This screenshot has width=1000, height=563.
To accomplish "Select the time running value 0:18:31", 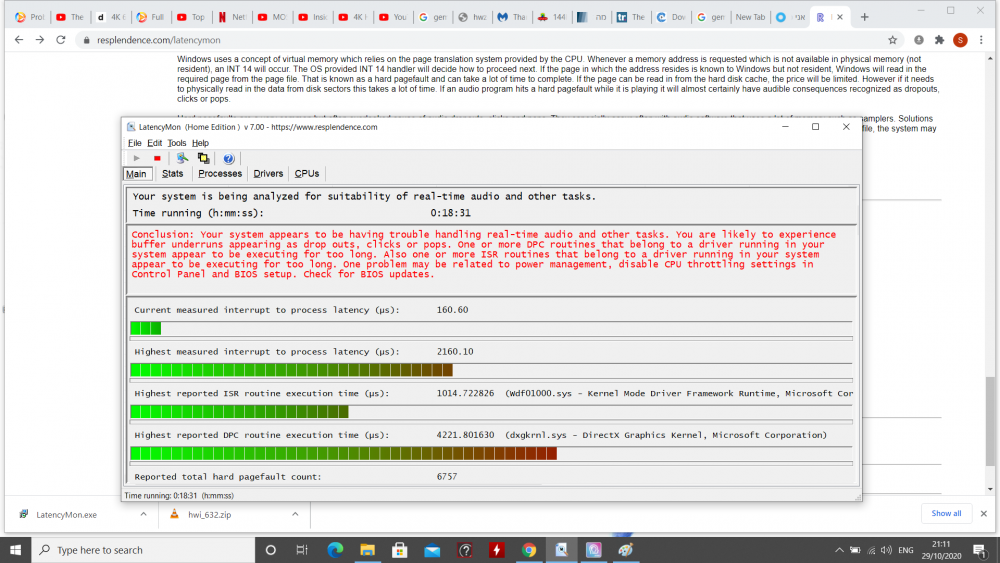I will (x=450, y=213).
